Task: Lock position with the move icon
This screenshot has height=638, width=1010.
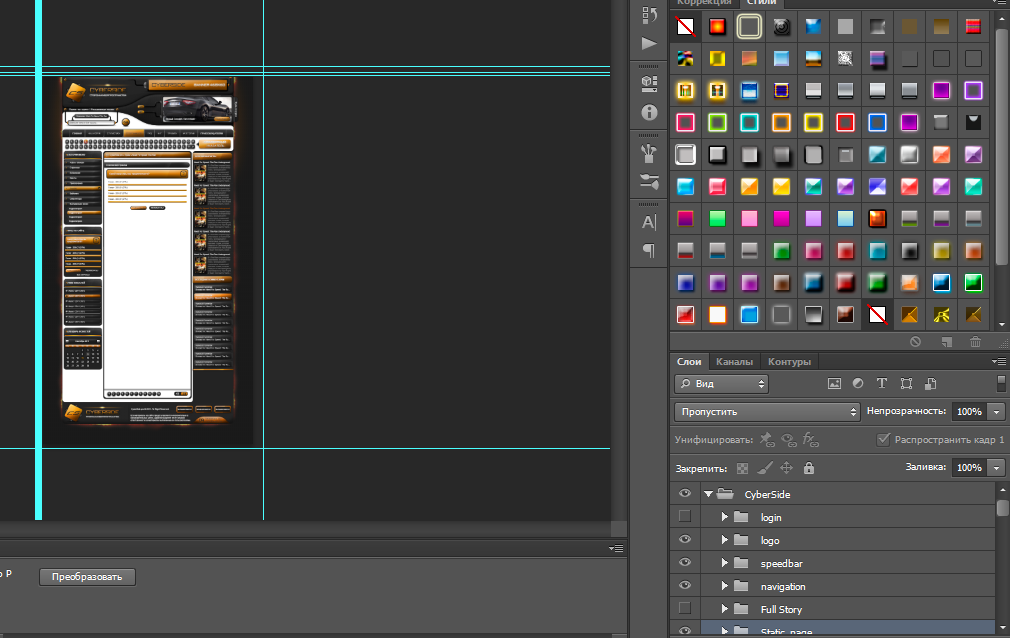Action: coord(786,468)
